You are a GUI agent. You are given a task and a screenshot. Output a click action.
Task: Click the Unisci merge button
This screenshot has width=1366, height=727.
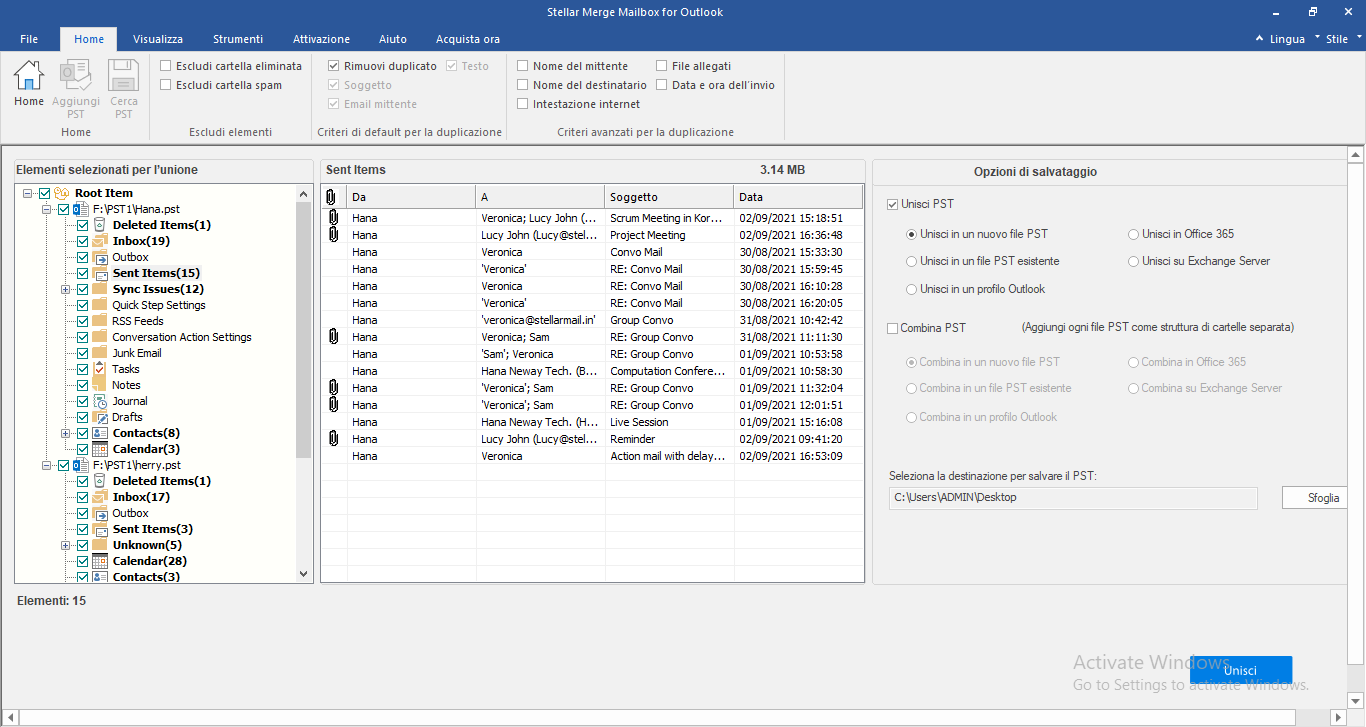pyautogui.click(x=1241, y=670)
